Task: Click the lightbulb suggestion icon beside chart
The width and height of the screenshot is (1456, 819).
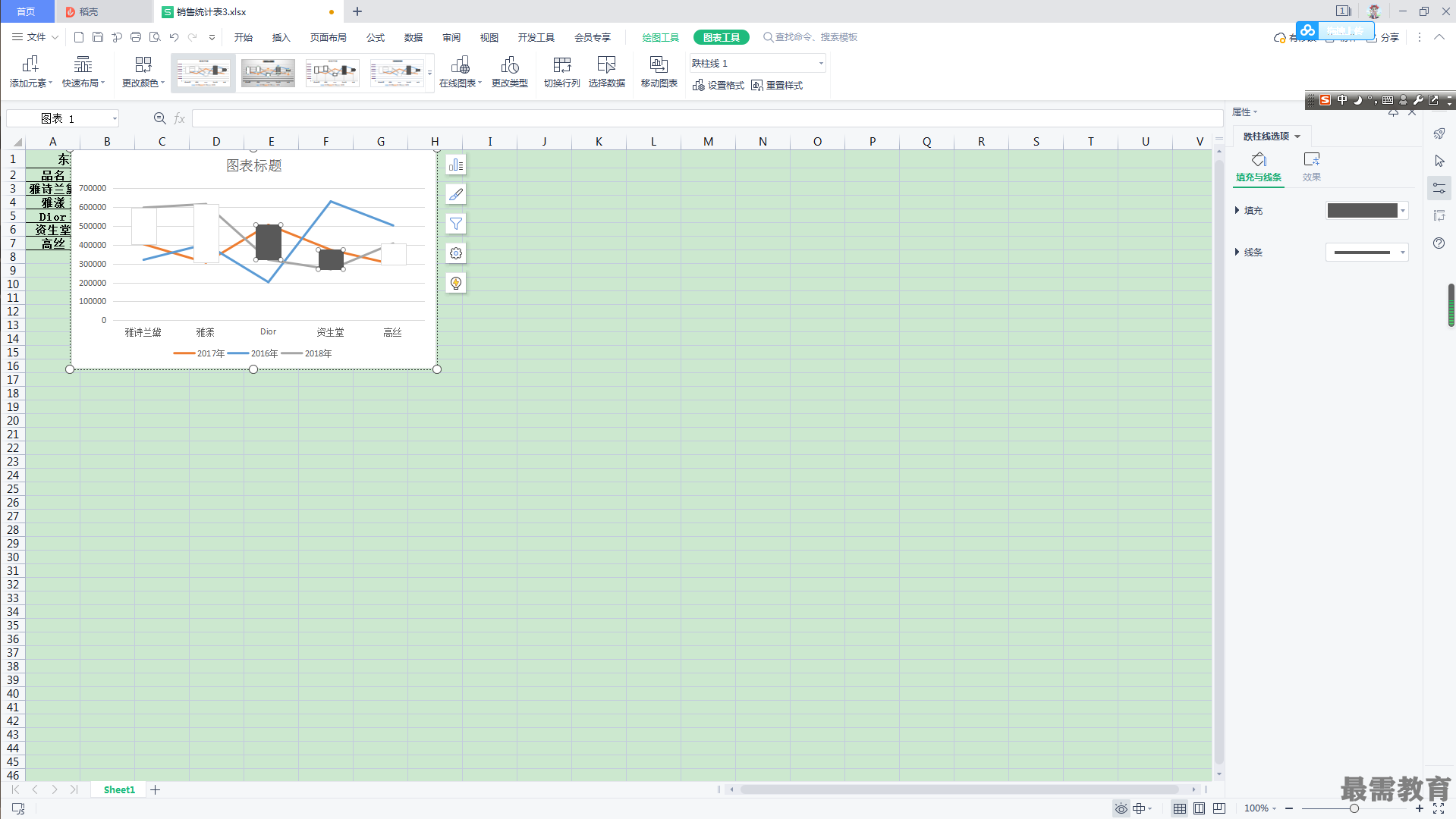Action: [x=456, y=283]
